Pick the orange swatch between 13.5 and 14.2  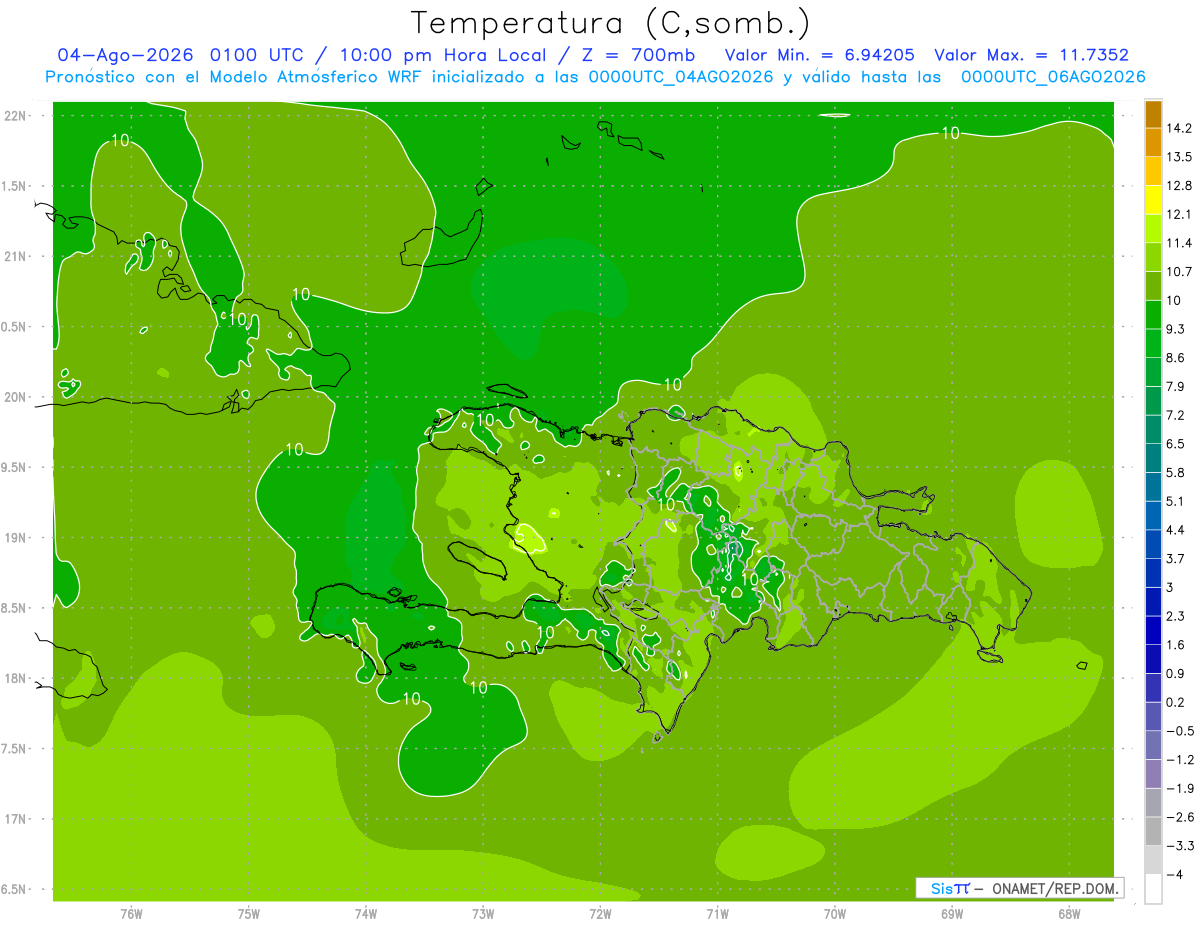tap(1153, 143)
